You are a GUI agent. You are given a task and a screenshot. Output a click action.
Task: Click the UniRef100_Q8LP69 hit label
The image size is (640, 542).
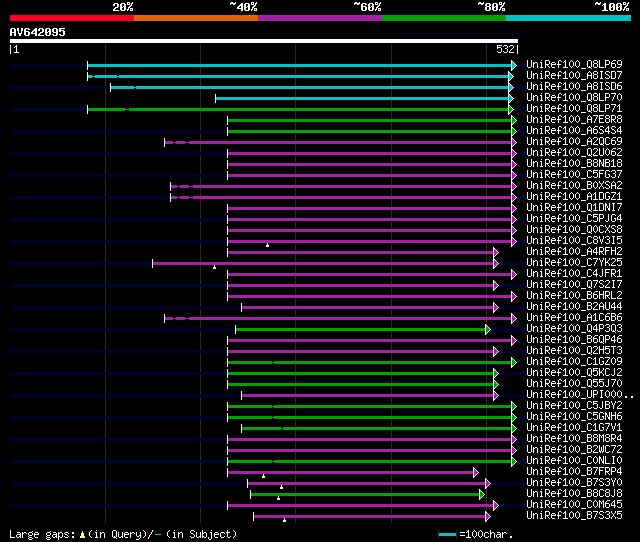(x=574, y=64)
